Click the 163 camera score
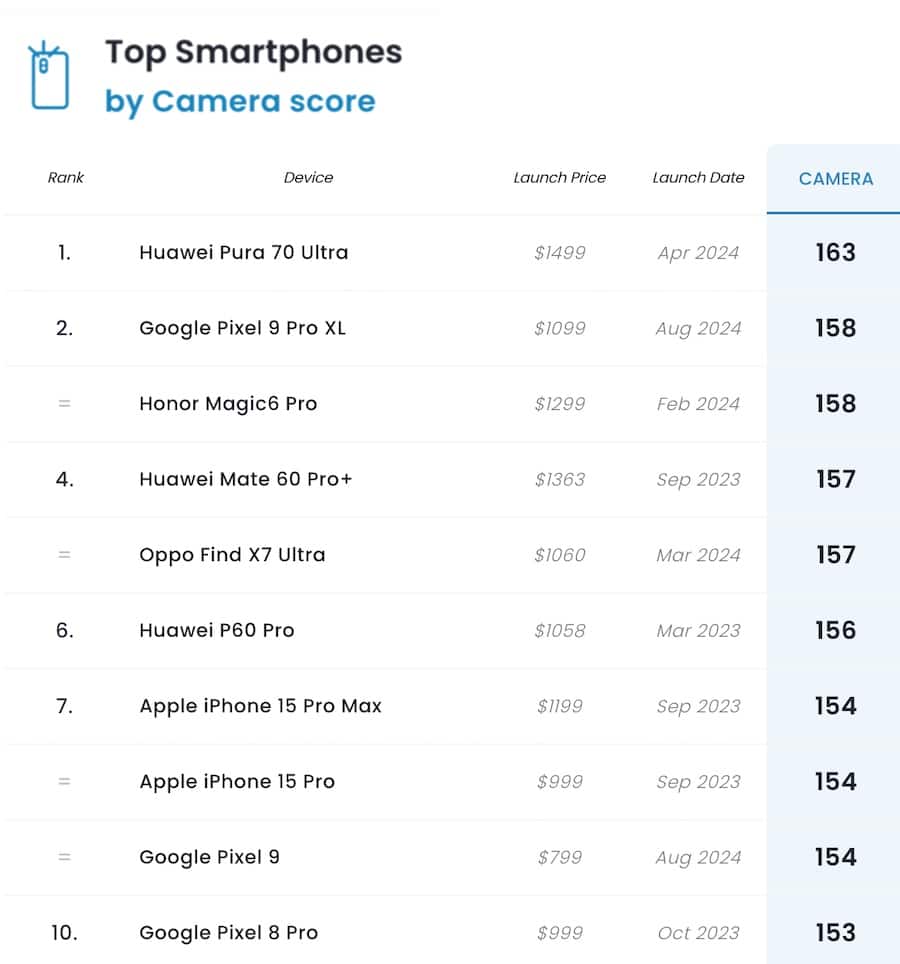Image resolution: width=900 pixels, height=964 pixels. click(835, 253)
